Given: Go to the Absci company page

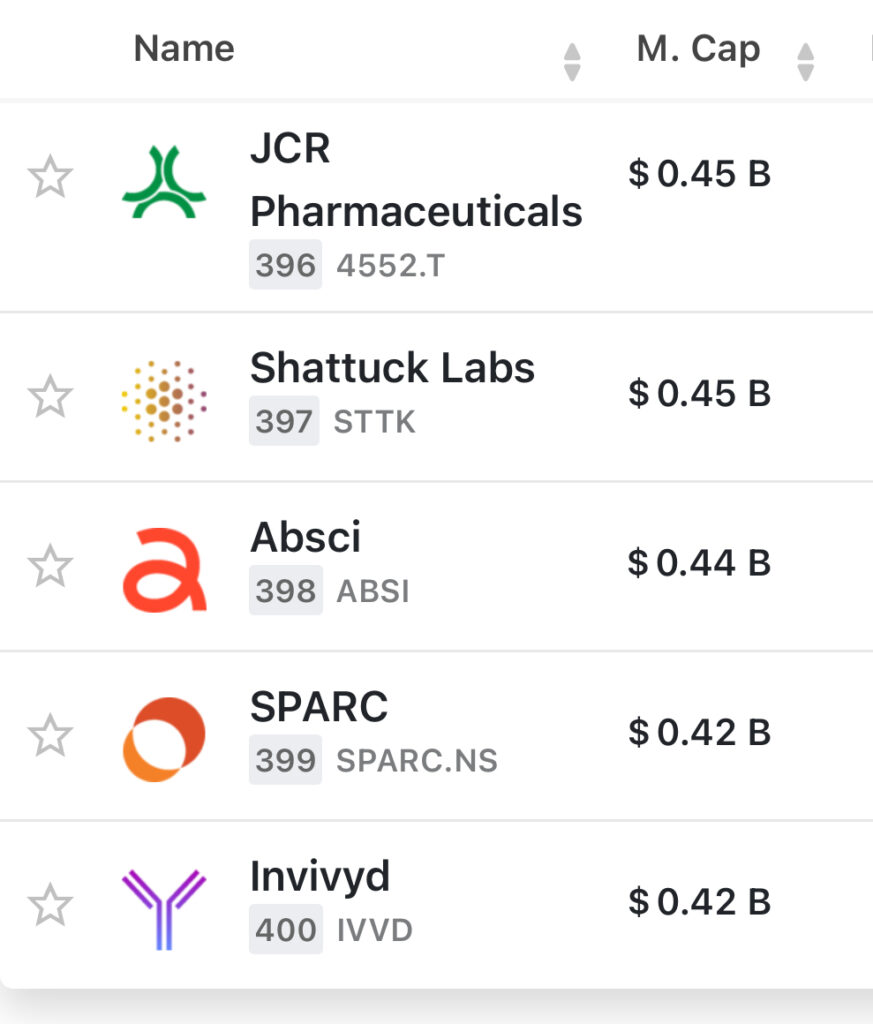Looking at the screenshot, I should pos(305,538).
